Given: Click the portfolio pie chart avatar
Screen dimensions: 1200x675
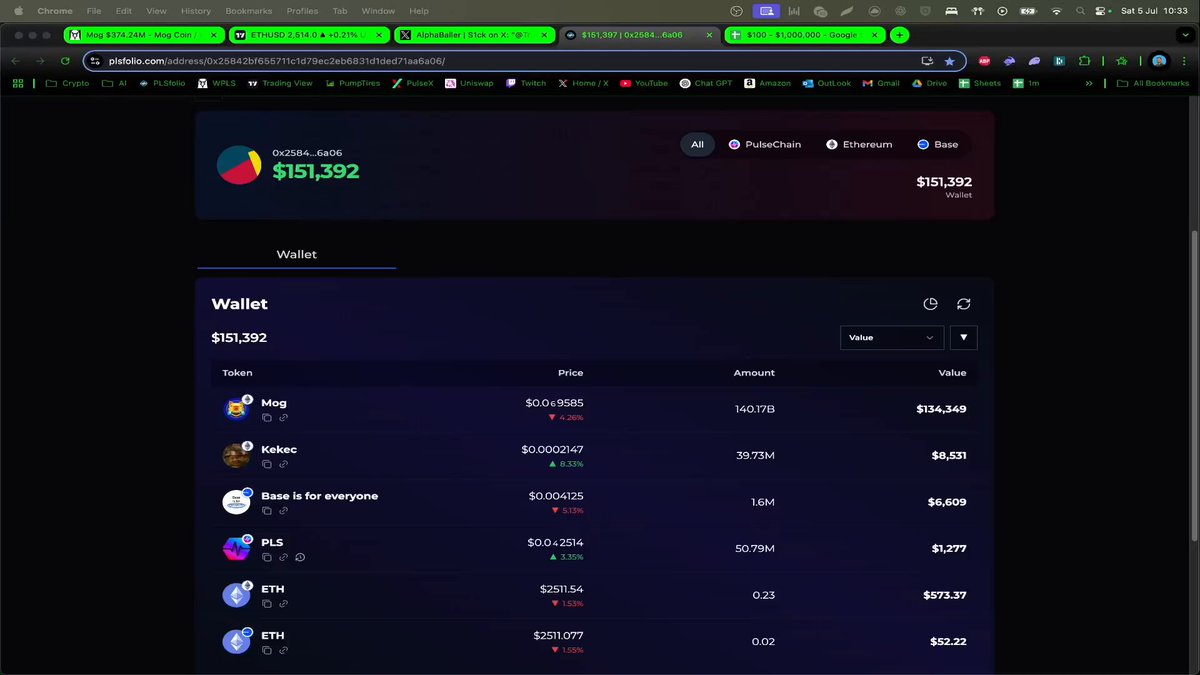Looking at the screenshot, I should click(239, 165).
